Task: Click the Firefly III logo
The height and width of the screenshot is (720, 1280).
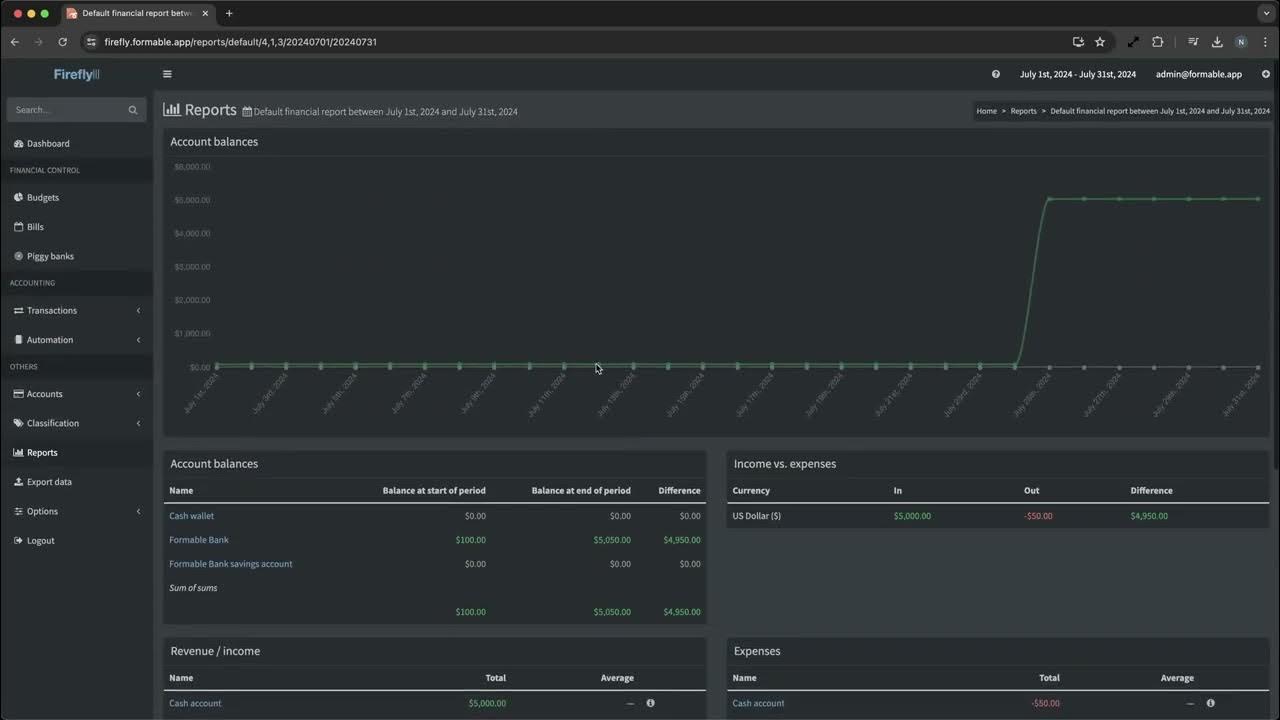Action: 77,74
